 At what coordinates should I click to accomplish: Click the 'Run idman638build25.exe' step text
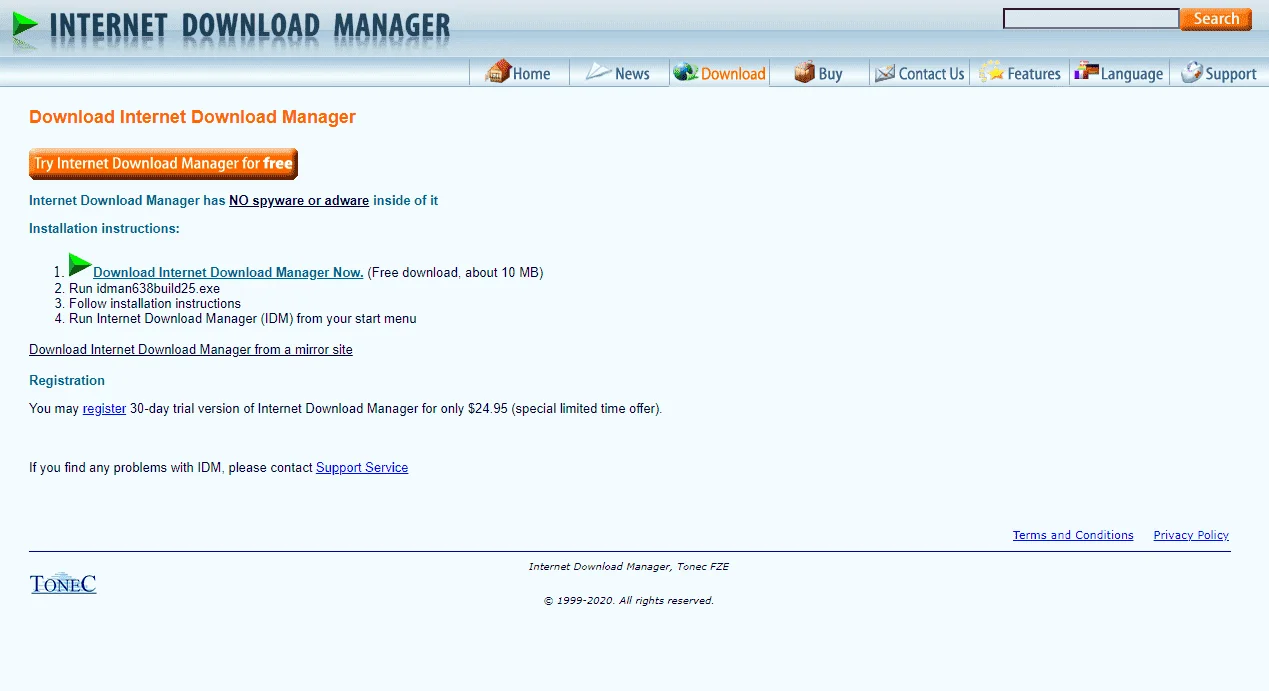pos(144,288)
